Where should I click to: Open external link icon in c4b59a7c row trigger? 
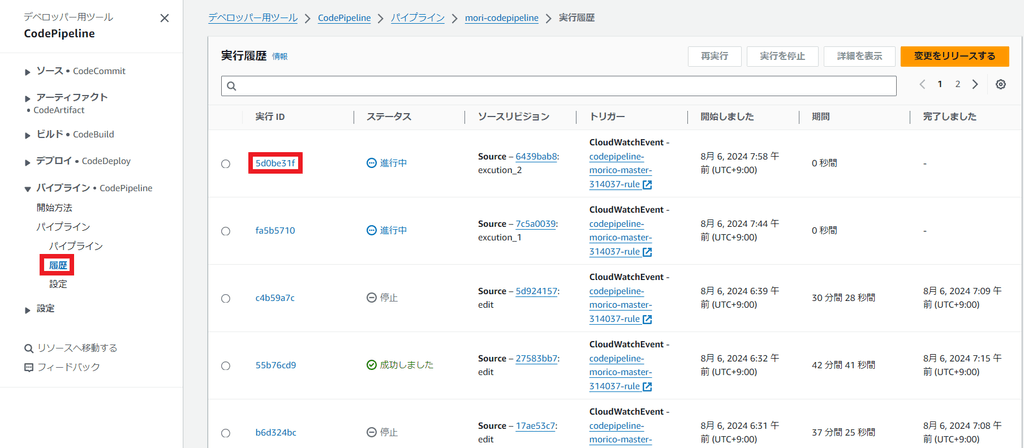[647, 319]
